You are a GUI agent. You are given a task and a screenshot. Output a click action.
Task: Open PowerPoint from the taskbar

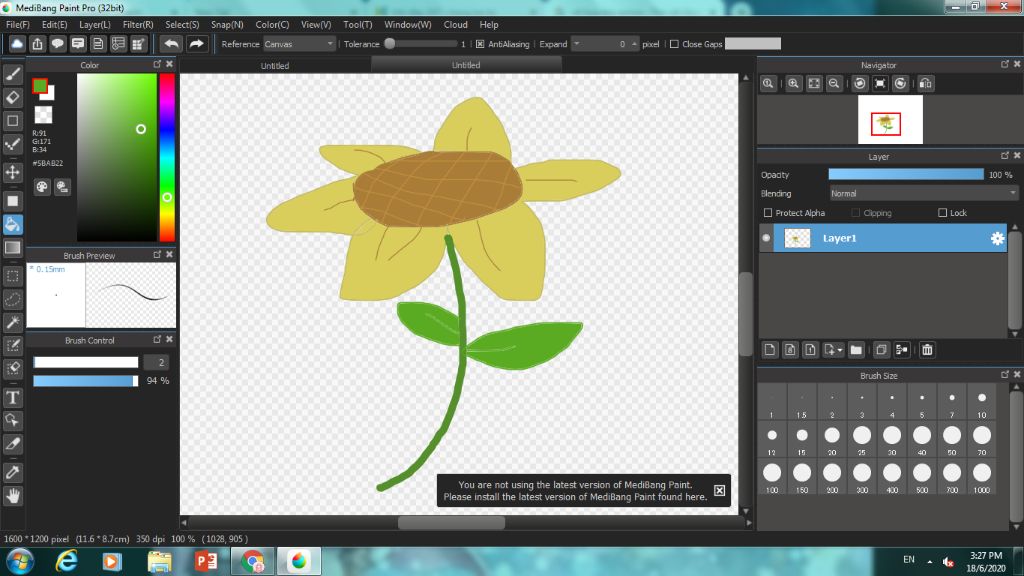point(206,561)
